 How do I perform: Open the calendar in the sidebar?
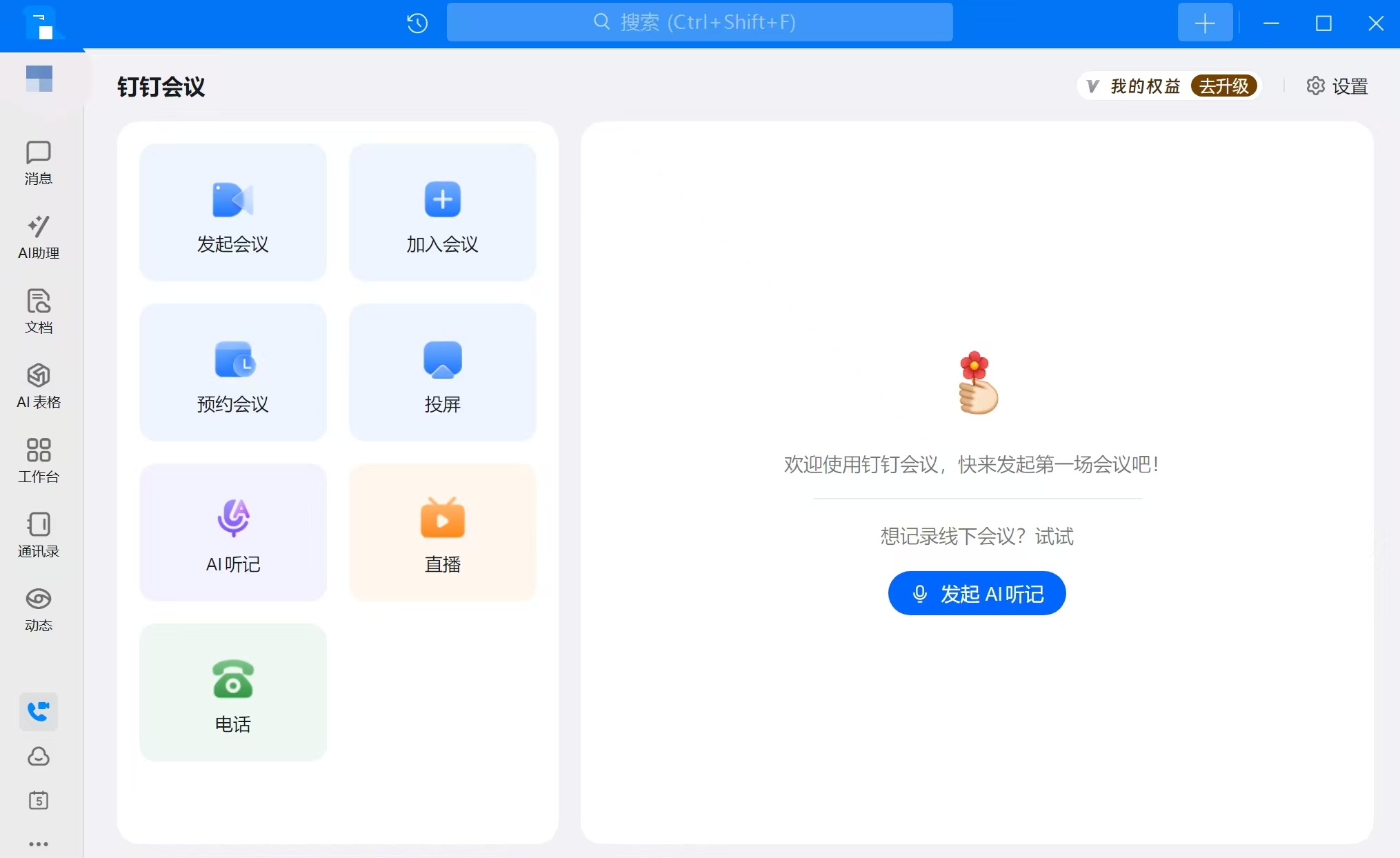pos(38,800)
